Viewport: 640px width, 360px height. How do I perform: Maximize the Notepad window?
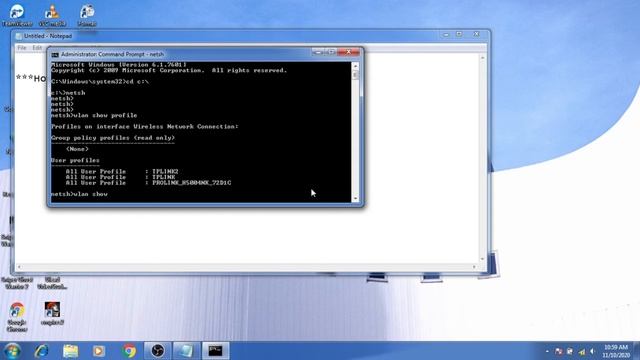point(459,35)
